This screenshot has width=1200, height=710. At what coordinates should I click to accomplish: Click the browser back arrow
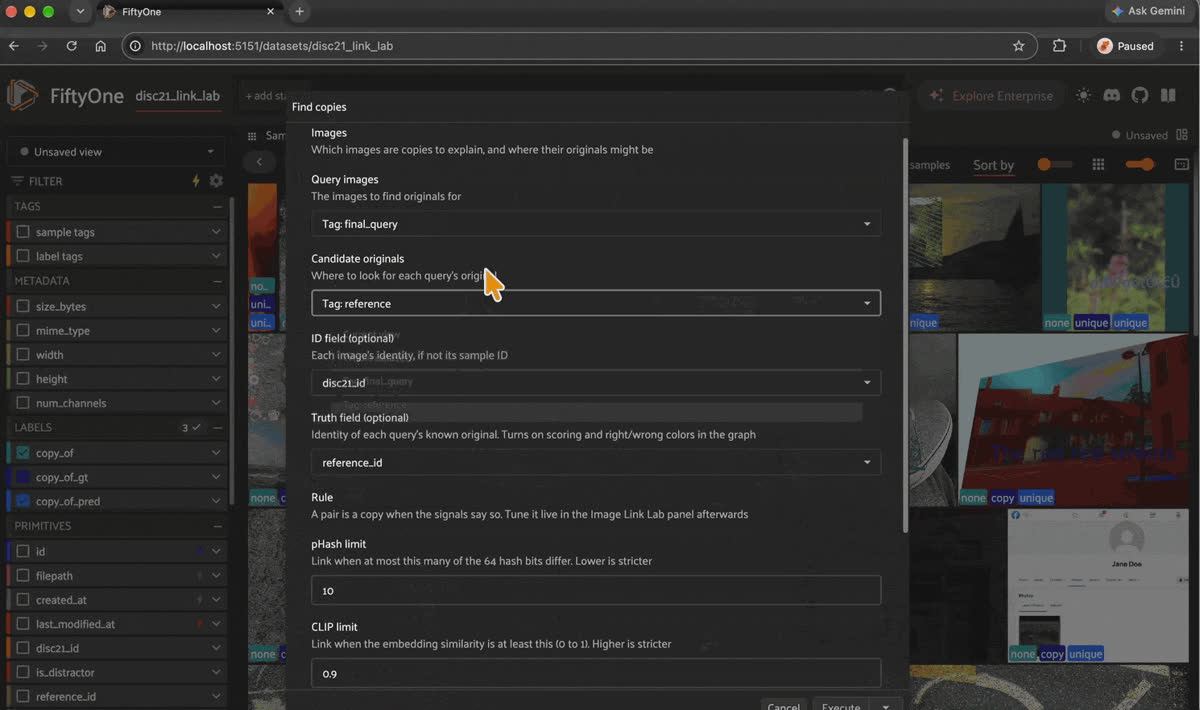click(x=13, y=46)
